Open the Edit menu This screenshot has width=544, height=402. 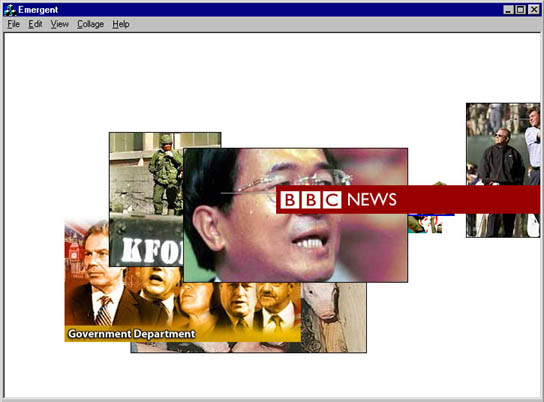[35, 24]
